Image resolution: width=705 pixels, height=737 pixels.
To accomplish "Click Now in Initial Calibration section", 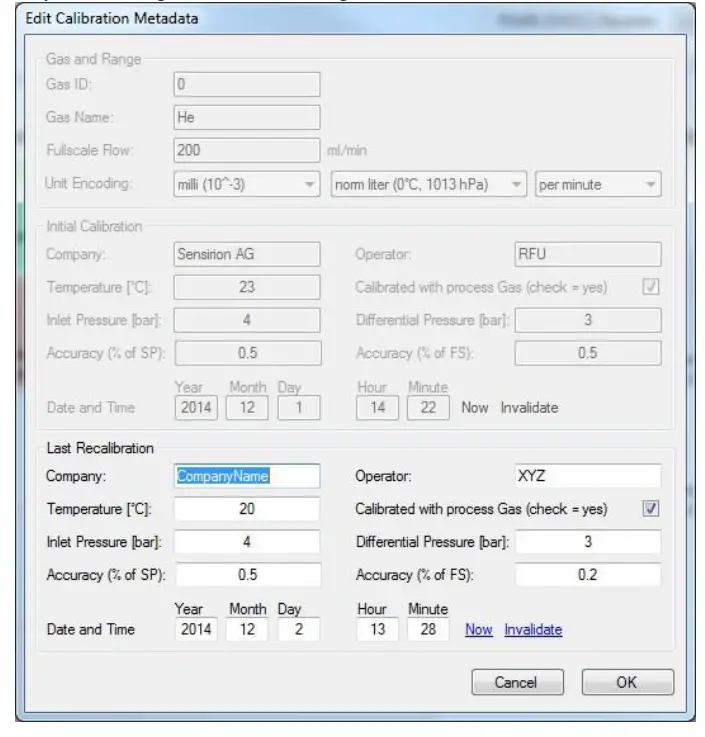I will pos(475,408).
